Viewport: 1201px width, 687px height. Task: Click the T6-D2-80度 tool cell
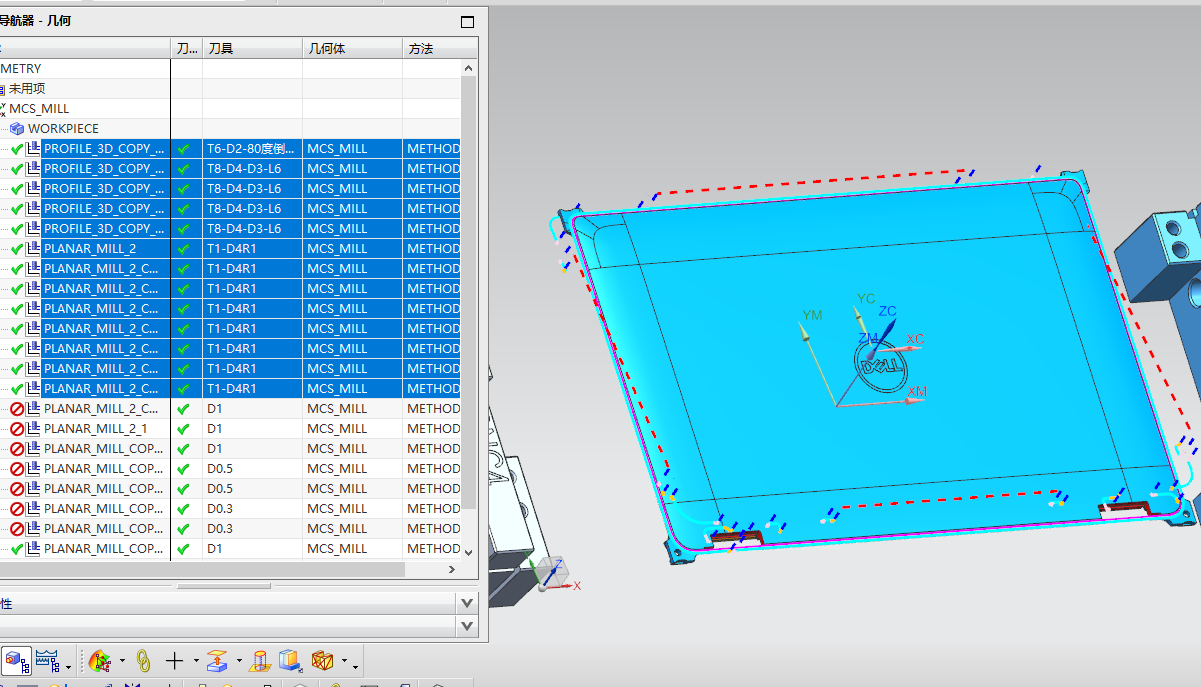[x=252, y=149]
